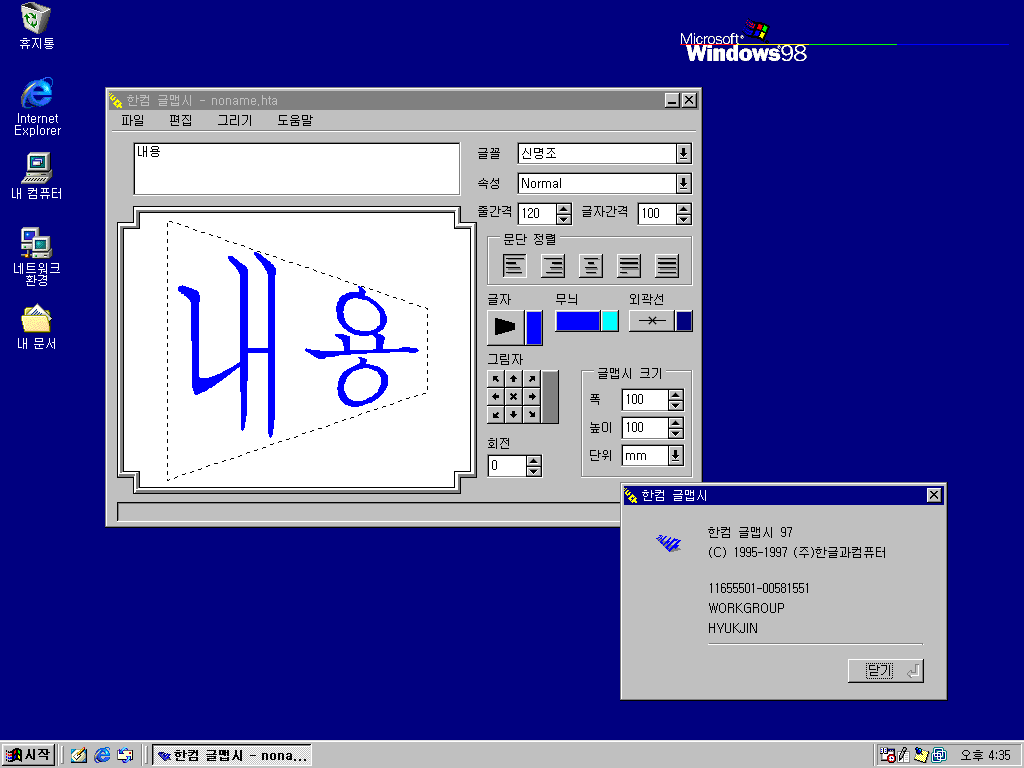This screenshot has width=1024, height=768.
Task: Click the clock showing 오후 4:35
Action: 985,756
